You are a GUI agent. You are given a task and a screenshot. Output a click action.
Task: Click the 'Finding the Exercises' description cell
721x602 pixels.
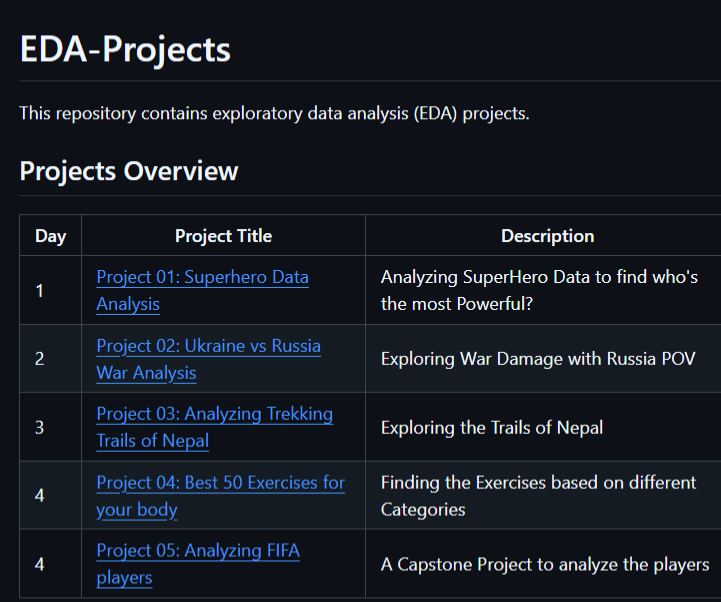coord(538,496)
